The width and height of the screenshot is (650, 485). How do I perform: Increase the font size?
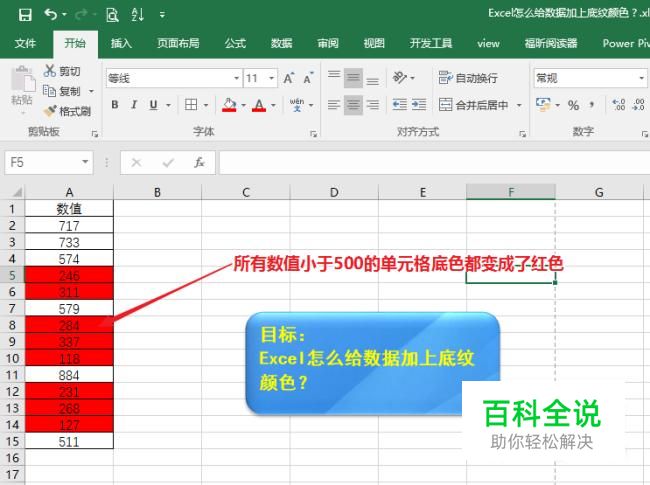click(289, 78)
